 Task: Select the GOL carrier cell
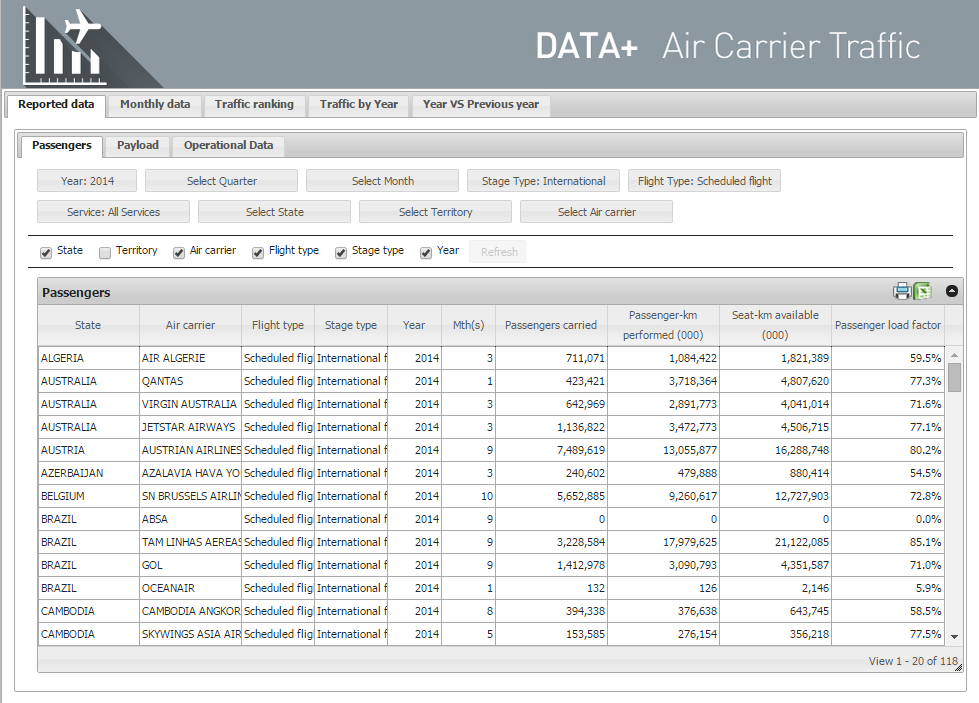click(x=190, y=566)
